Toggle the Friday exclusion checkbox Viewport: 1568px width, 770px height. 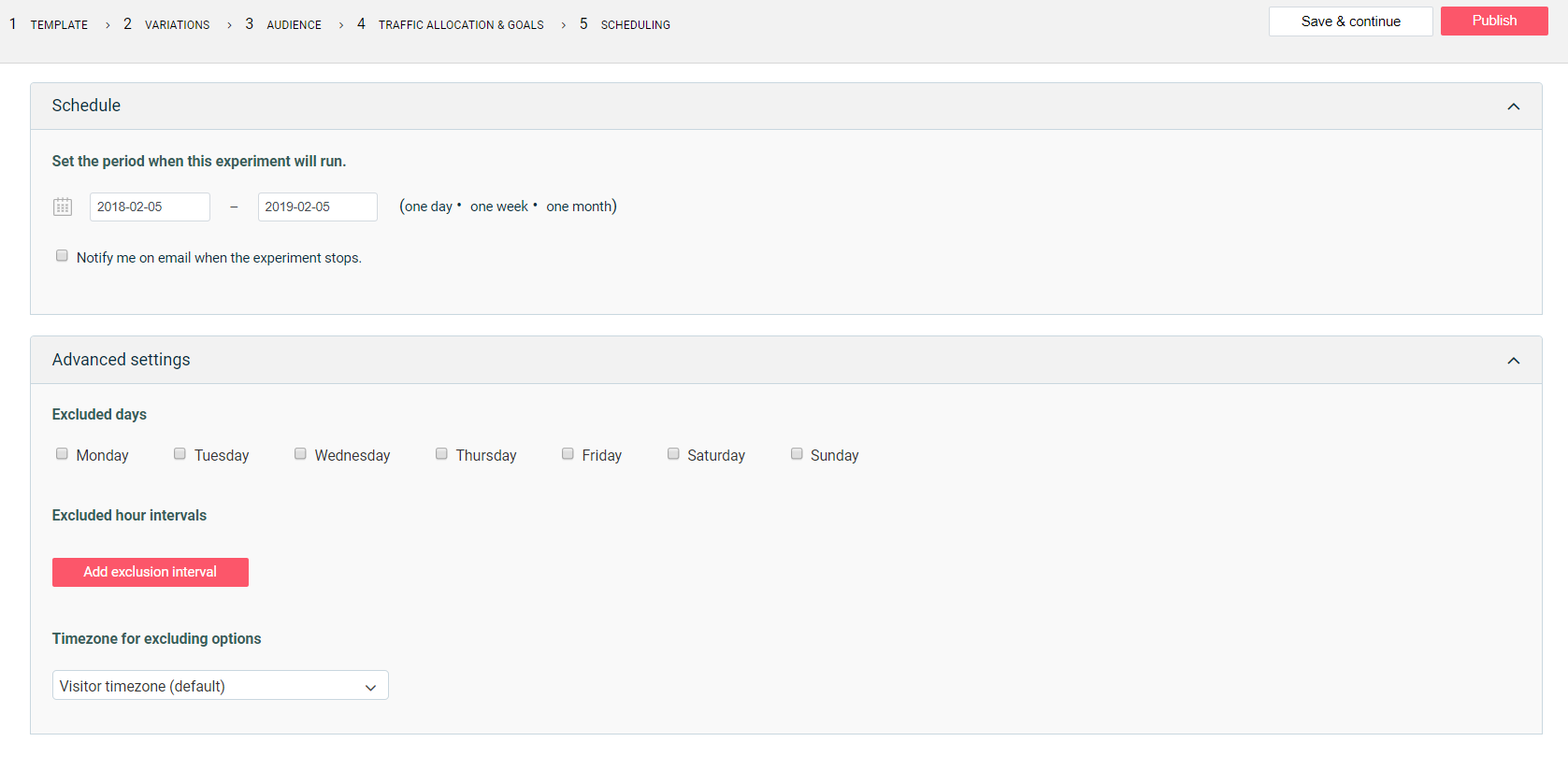[x=568, y=454]
